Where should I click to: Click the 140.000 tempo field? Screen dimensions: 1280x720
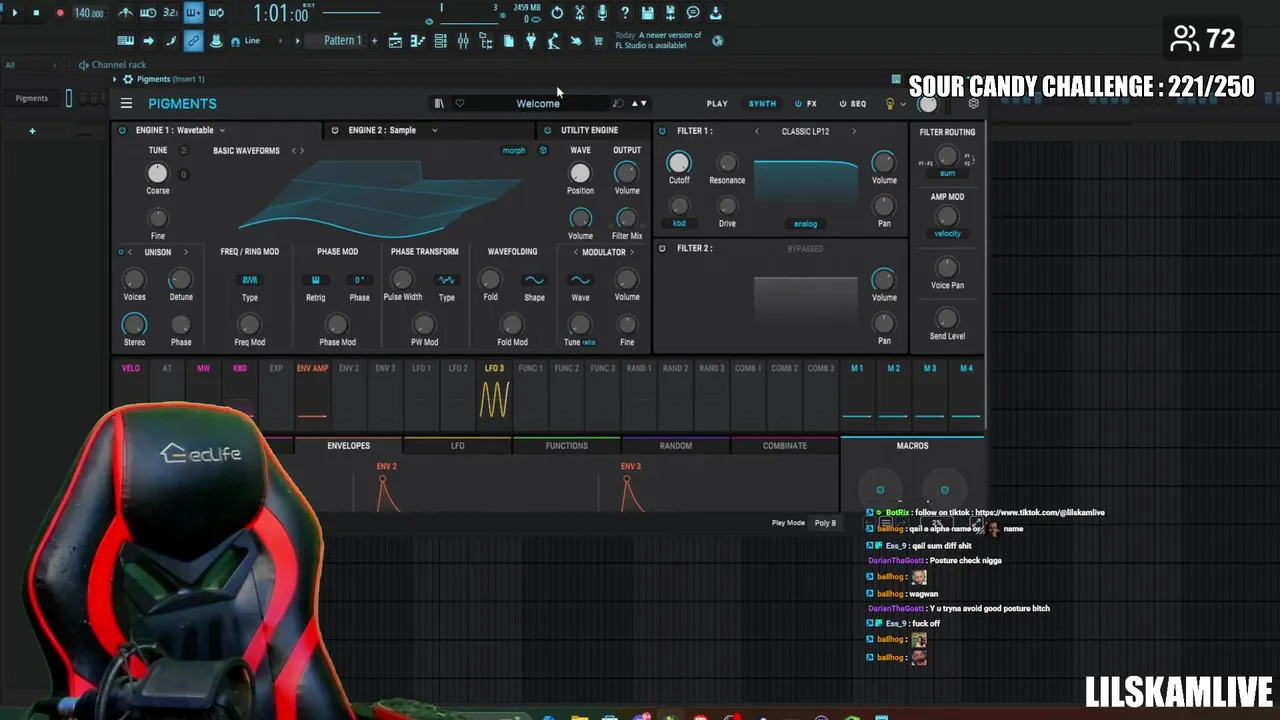pos(89,13)
